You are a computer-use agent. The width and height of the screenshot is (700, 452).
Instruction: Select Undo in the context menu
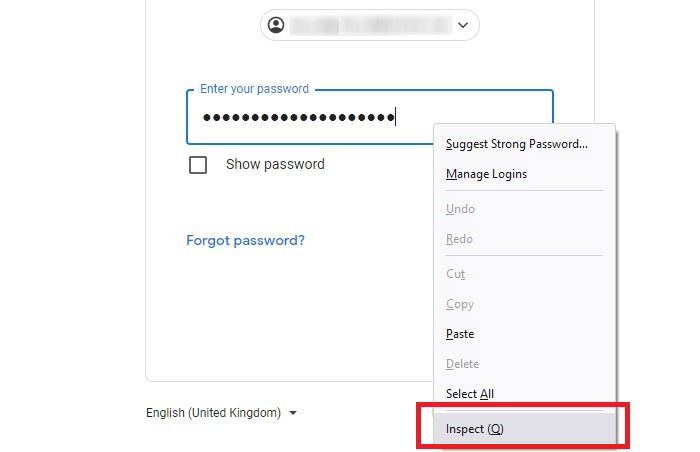[x=460, y=209]
